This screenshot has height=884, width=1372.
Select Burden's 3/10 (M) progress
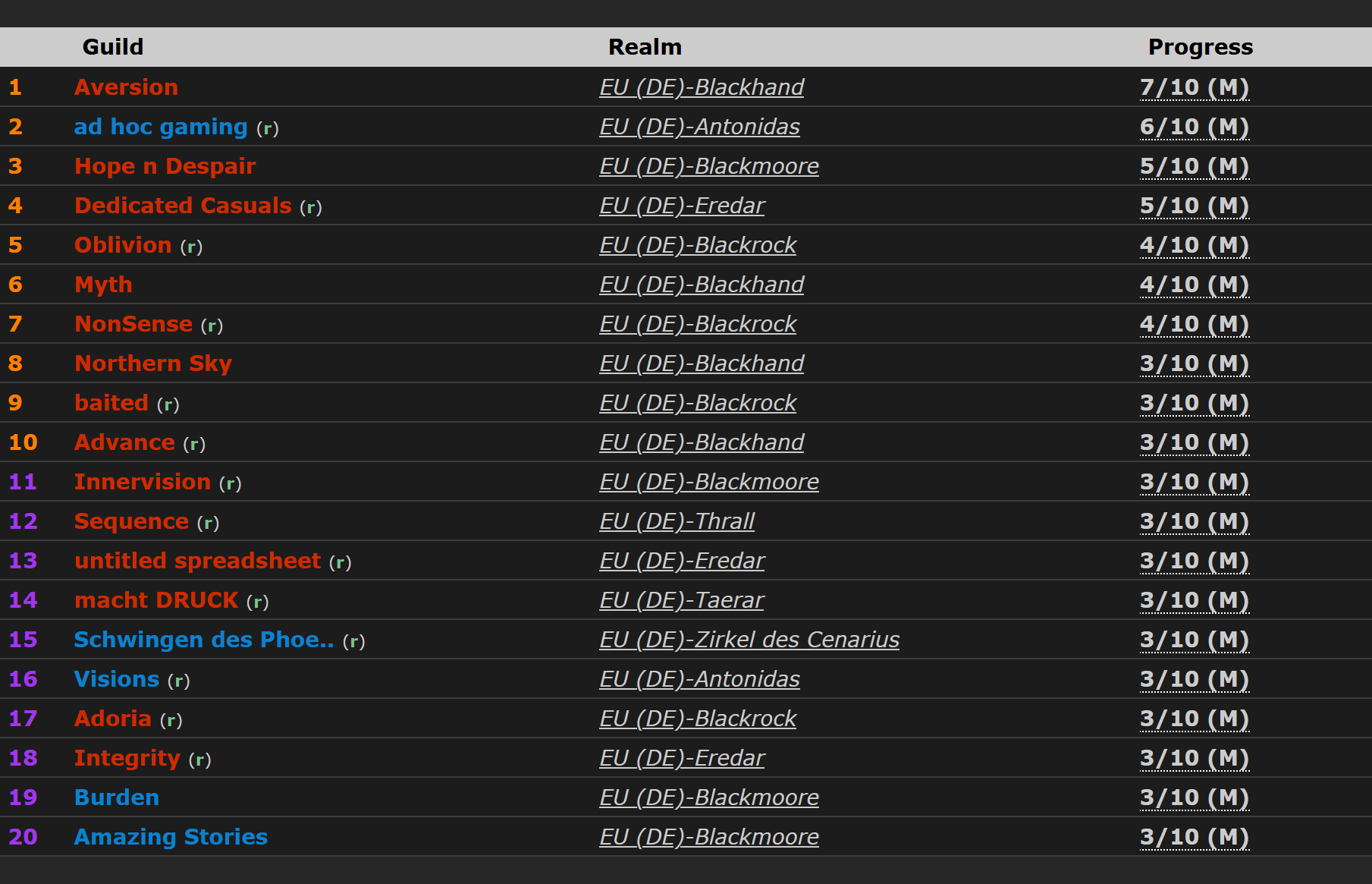click(1195, 797)
